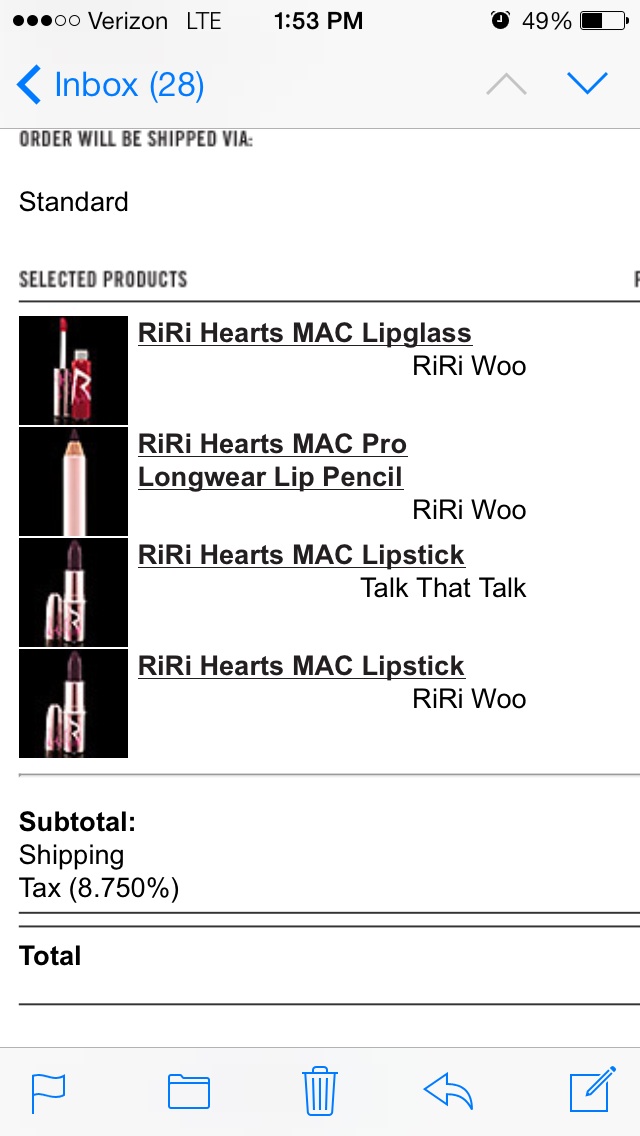Viewport: 640px width, 1136px height.
Task: Tap the alarm clock status icon
Action: coord(499,20)
